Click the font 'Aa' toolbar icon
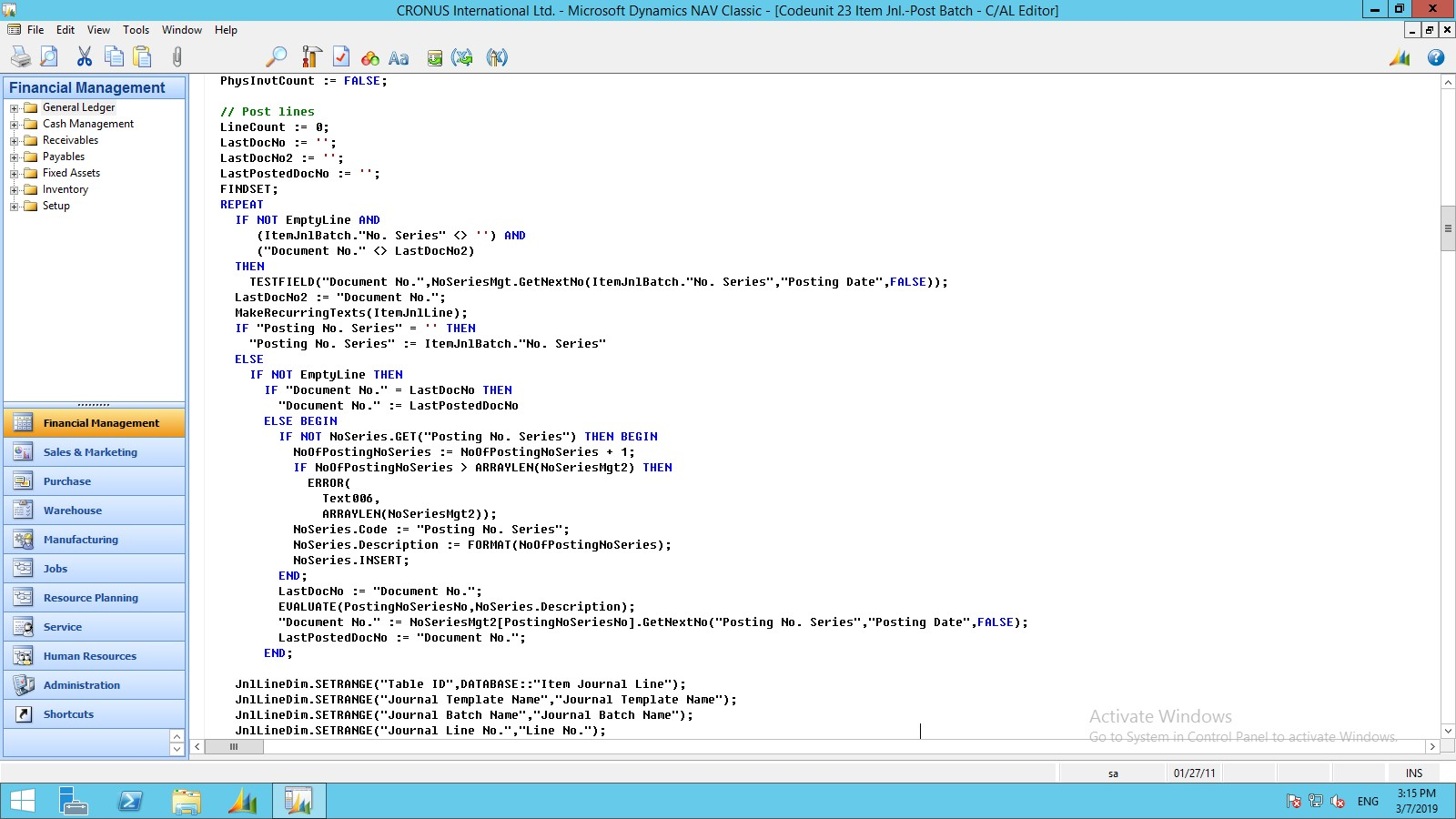Screen dimensions: 1456x819 click(x=398, y=56)
